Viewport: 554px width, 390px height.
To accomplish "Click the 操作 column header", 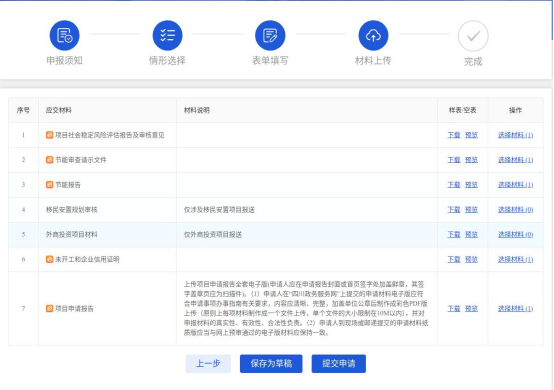I will click(515, 110).
